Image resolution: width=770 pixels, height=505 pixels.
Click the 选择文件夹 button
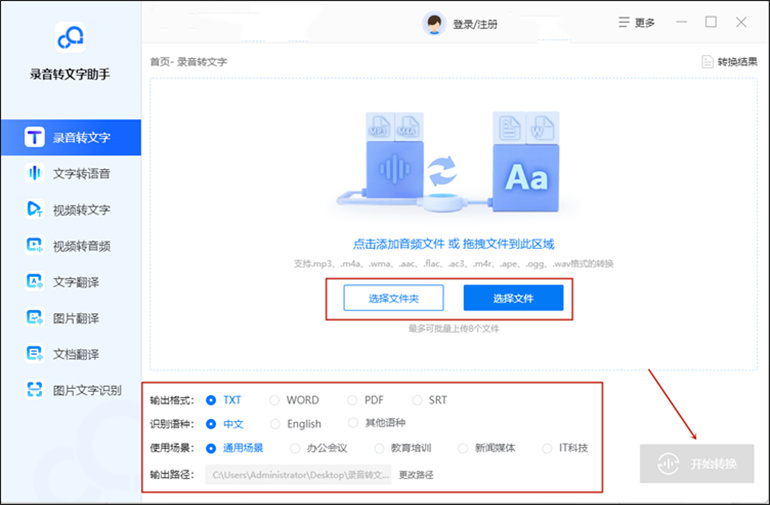pyautogui.click(x=393, y=298)
